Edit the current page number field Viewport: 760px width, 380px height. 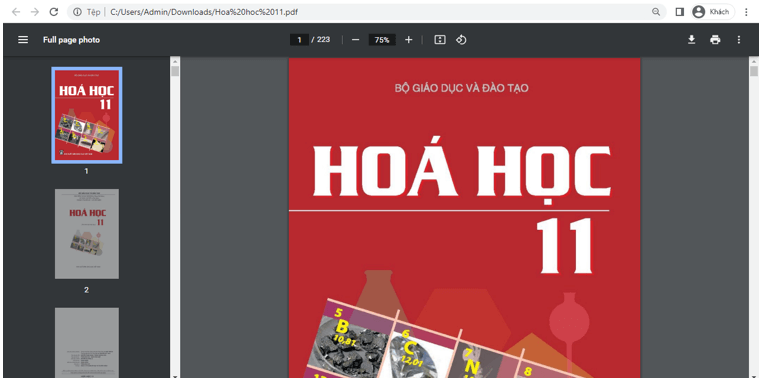(x=299, y=40)
